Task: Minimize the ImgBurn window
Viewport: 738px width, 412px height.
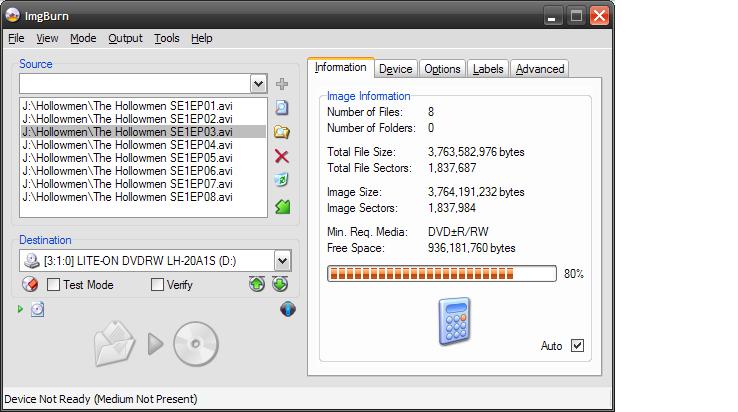Action: tap(552, 16)
